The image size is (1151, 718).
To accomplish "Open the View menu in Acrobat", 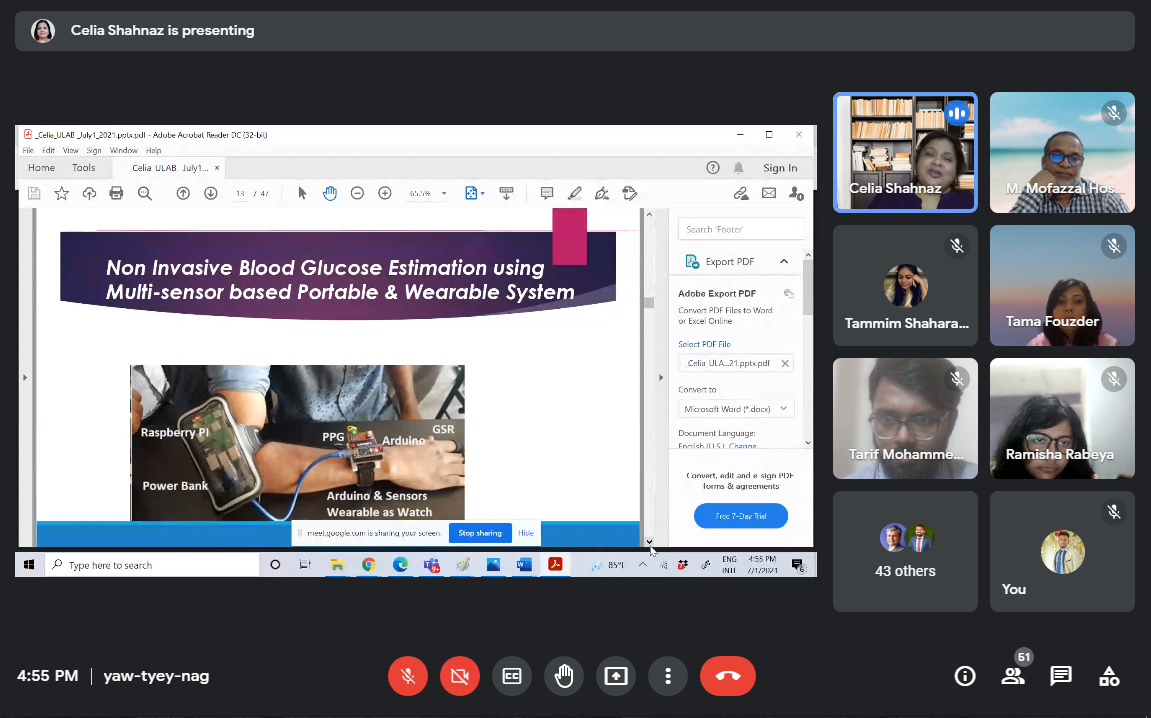I will point(71,150).
